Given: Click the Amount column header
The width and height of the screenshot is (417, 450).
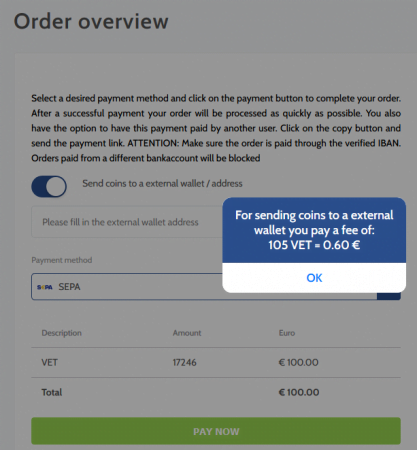Looking at the screenshot, I should point(187,333).
